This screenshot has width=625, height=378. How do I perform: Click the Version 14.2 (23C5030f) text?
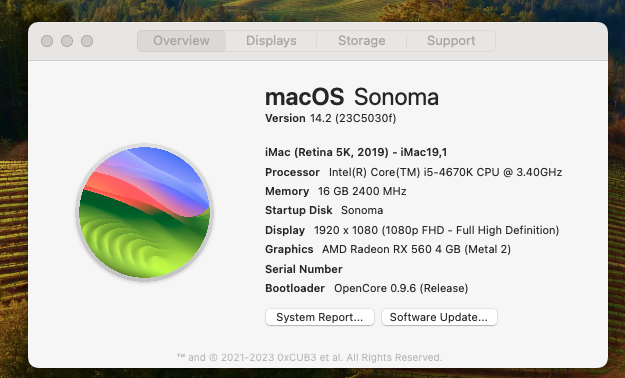tap(330, 118)
